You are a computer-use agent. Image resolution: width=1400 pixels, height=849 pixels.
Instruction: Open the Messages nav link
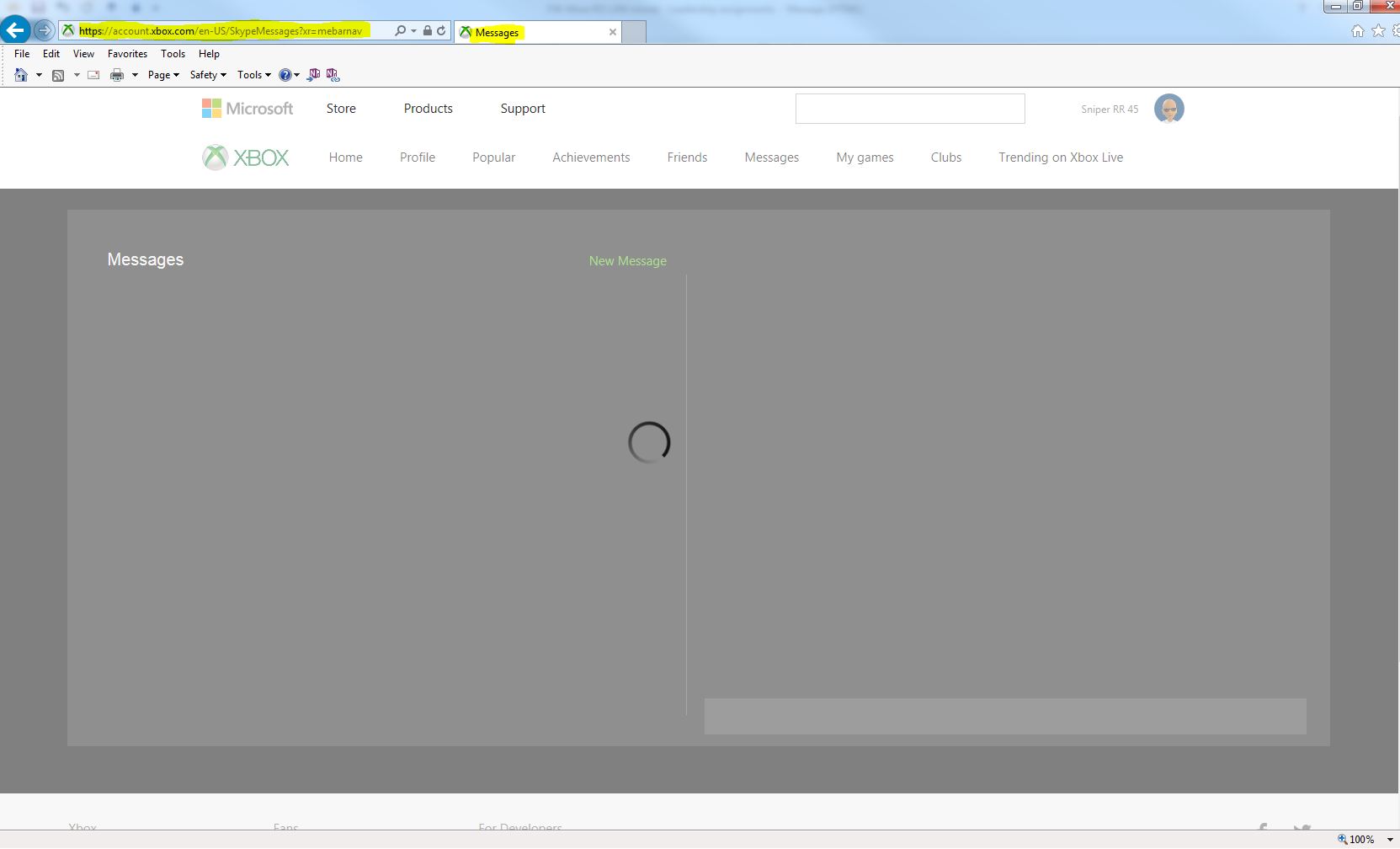772,158
